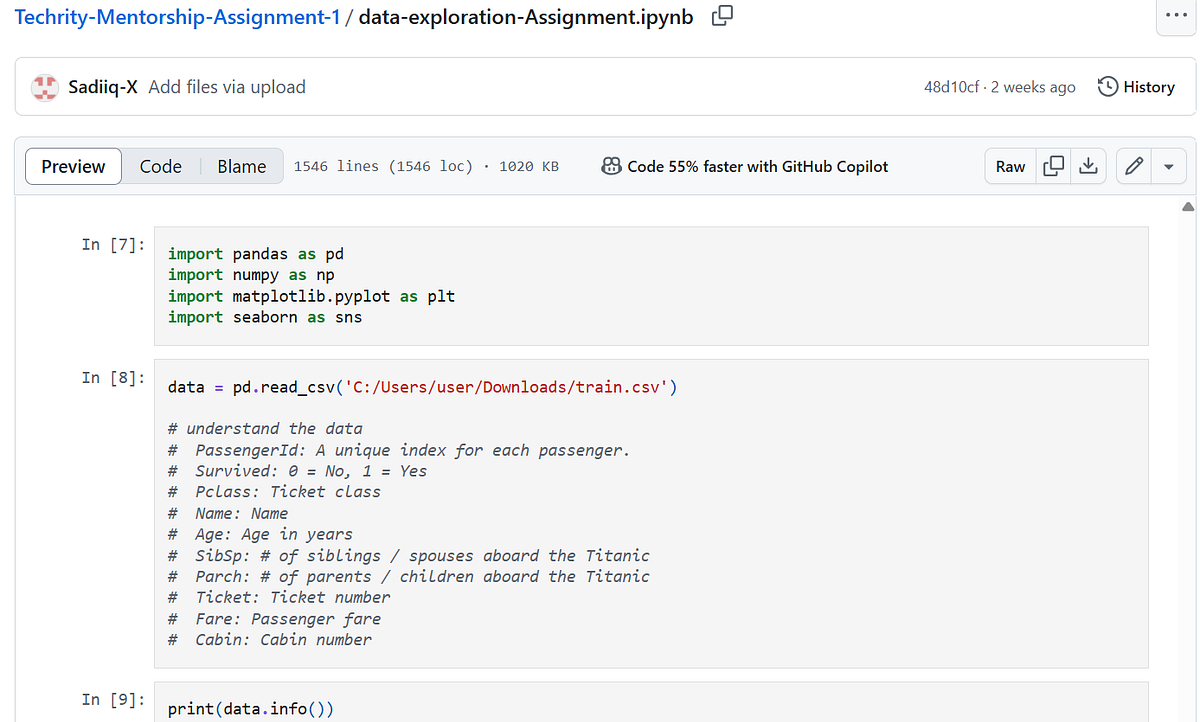The width and height of the screenshot is (1200, 722).
Task: View the 'Add files via upload' commit
Action: (226, 87)
